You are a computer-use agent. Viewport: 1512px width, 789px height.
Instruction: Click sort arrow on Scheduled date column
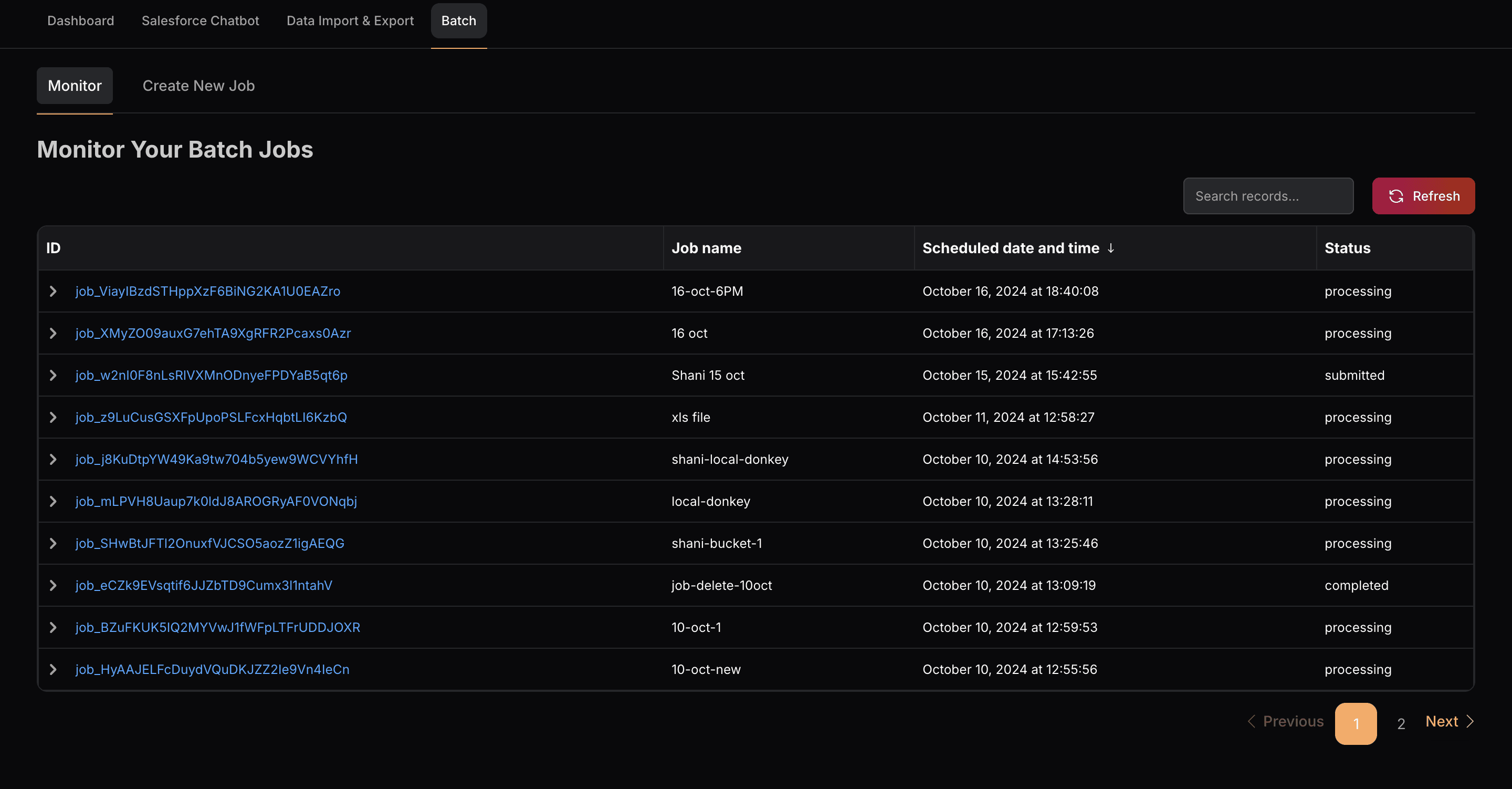coord(1110,248)
